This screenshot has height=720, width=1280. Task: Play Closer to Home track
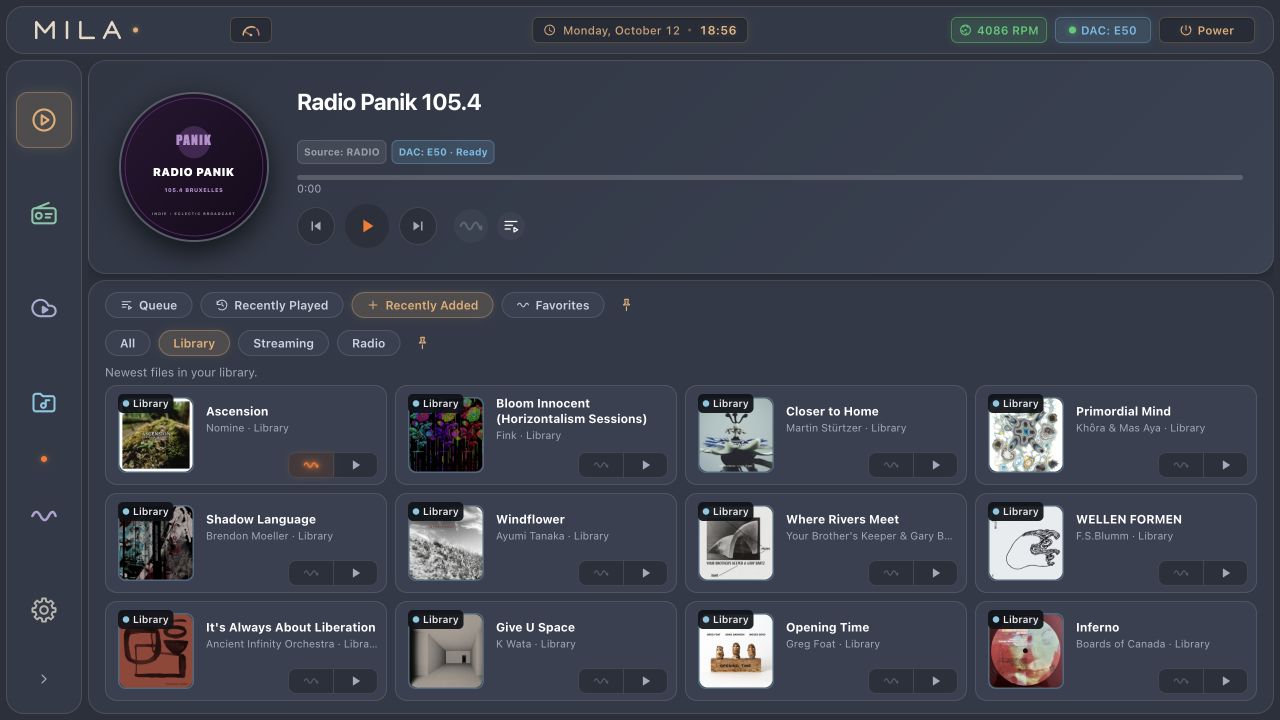pyautogui.click(x=936, y=465)
